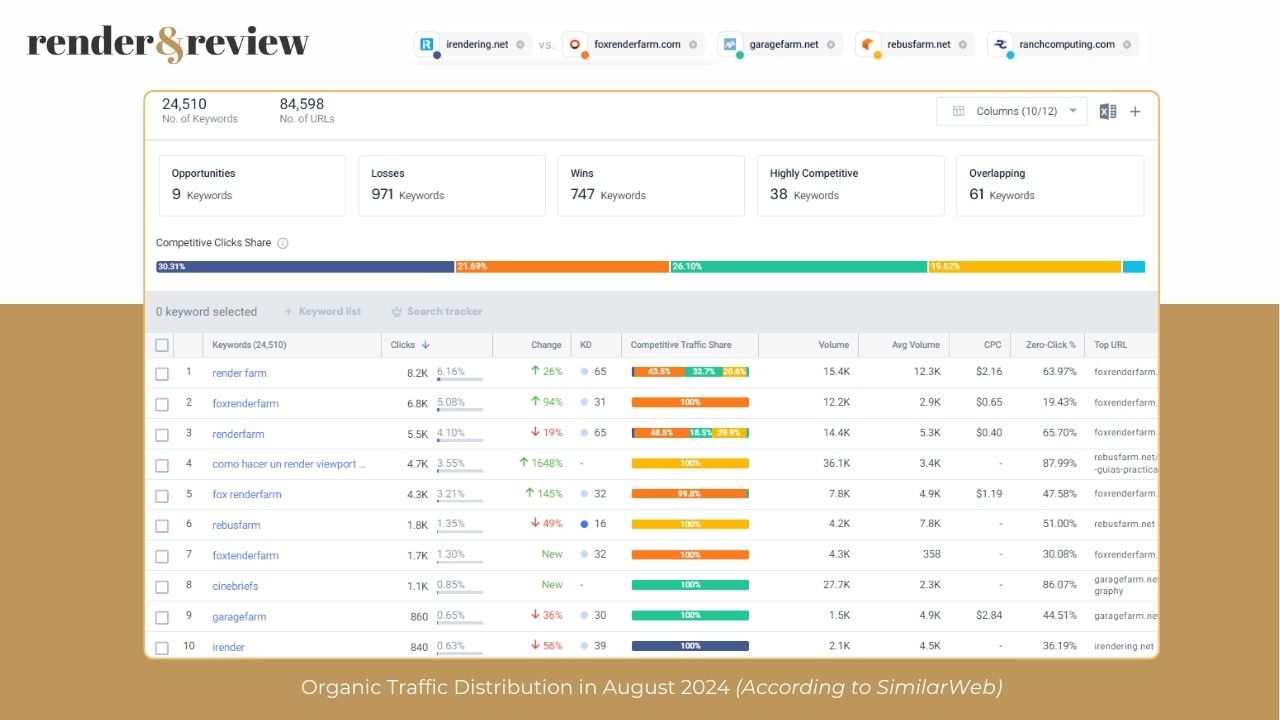
Task: Tick the cinebriefs row checkbox
Action: (x=162, y=586)
